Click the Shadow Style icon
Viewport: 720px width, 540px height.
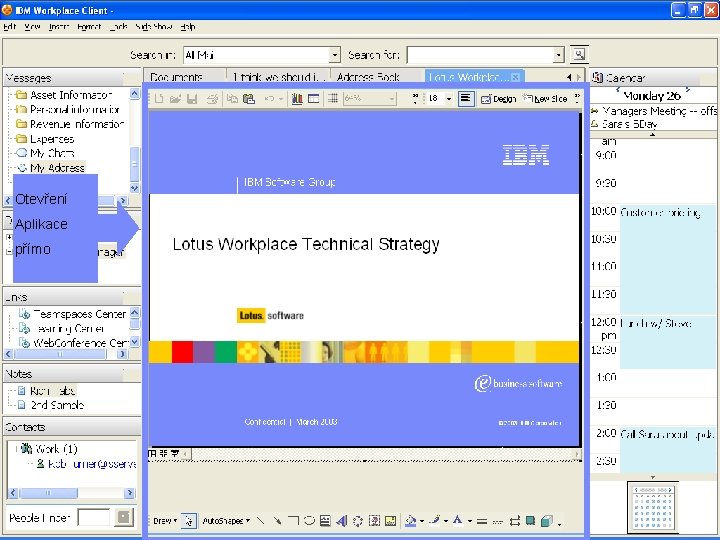click(x=530, y=520)
